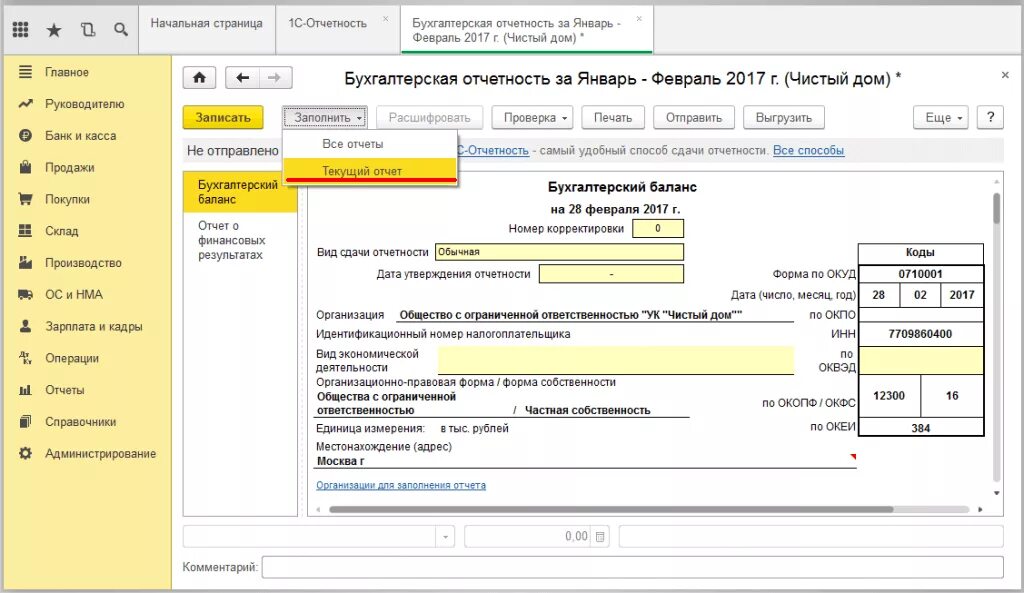1024x593 pixels.
Task: Open Зарплата и кадры person icon
Action: (x=25, y=326)
